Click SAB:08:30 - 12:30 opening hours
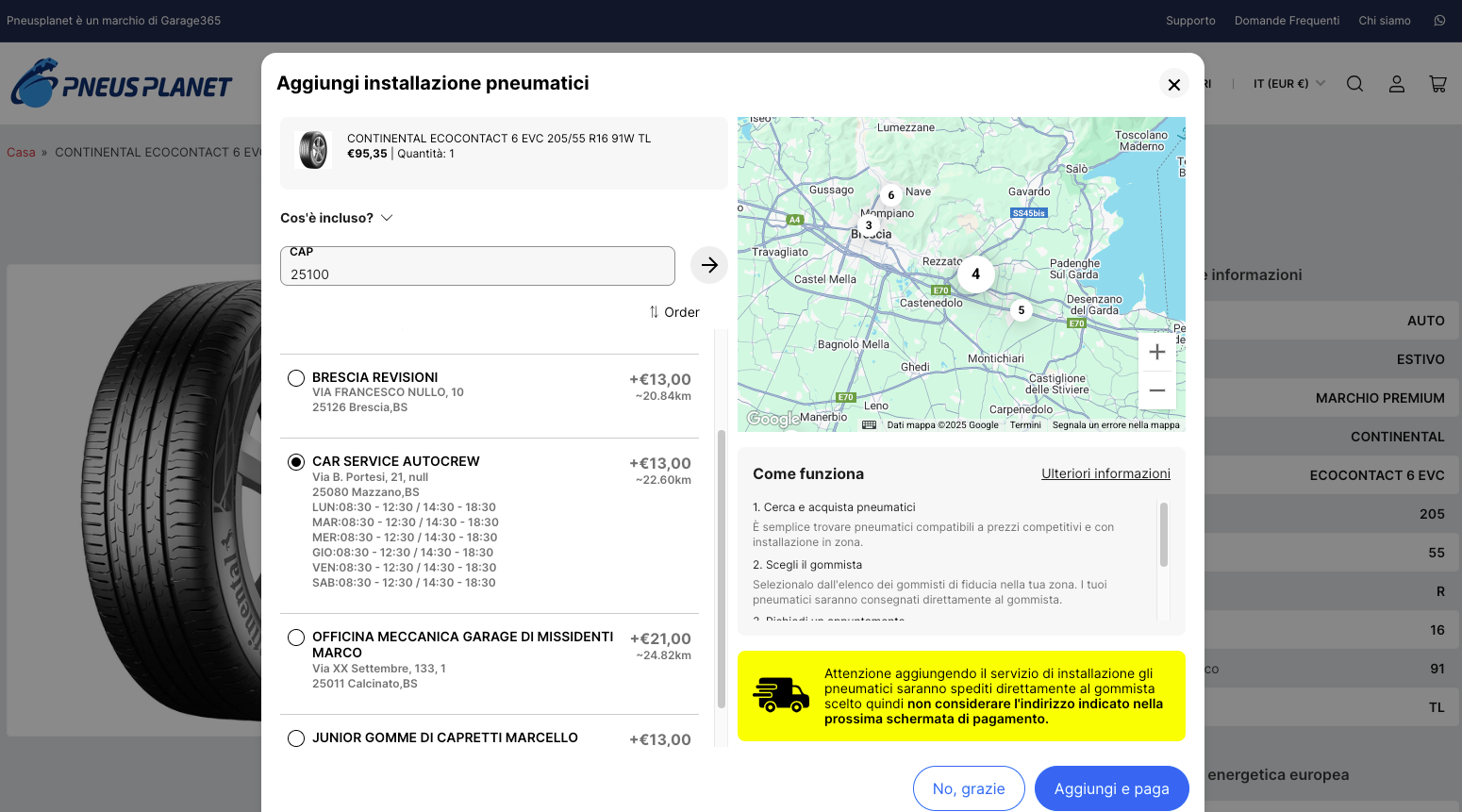Viewport: 1462px width, 812px height. pos(404,583)
